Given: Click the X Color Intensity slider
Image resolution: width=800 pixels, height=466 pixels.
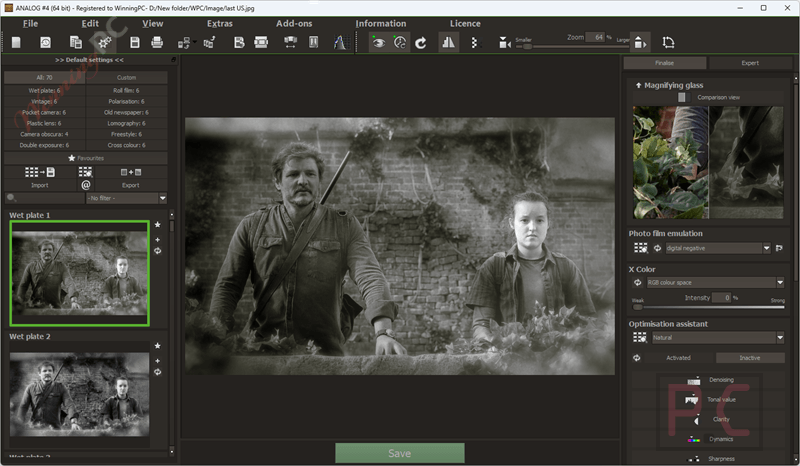Looking at the screenshot, I should 708,307.
